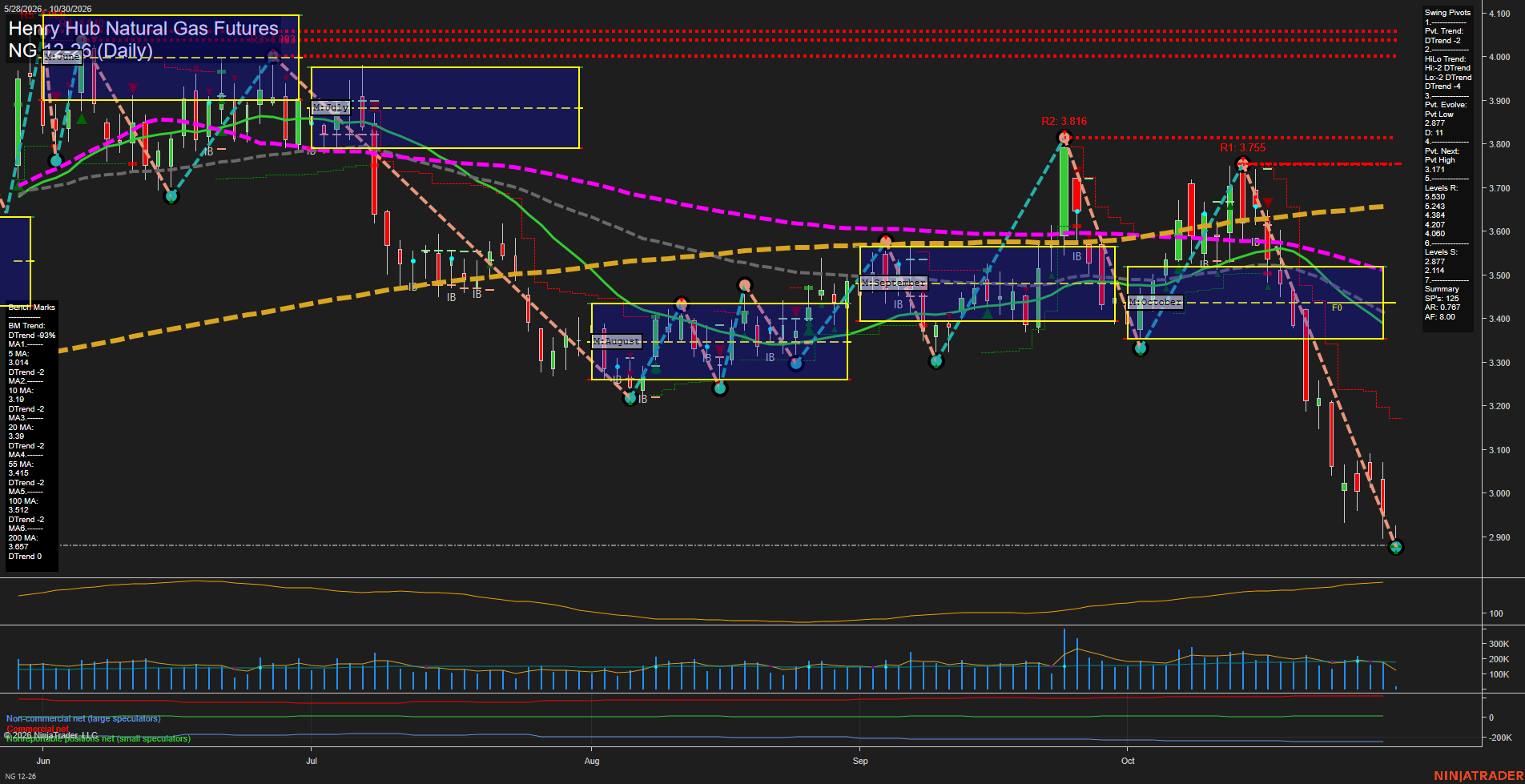Click the latest pivot low marker near 2.877
This screenshot has width=1525, height=784.
pos(1396,547)
